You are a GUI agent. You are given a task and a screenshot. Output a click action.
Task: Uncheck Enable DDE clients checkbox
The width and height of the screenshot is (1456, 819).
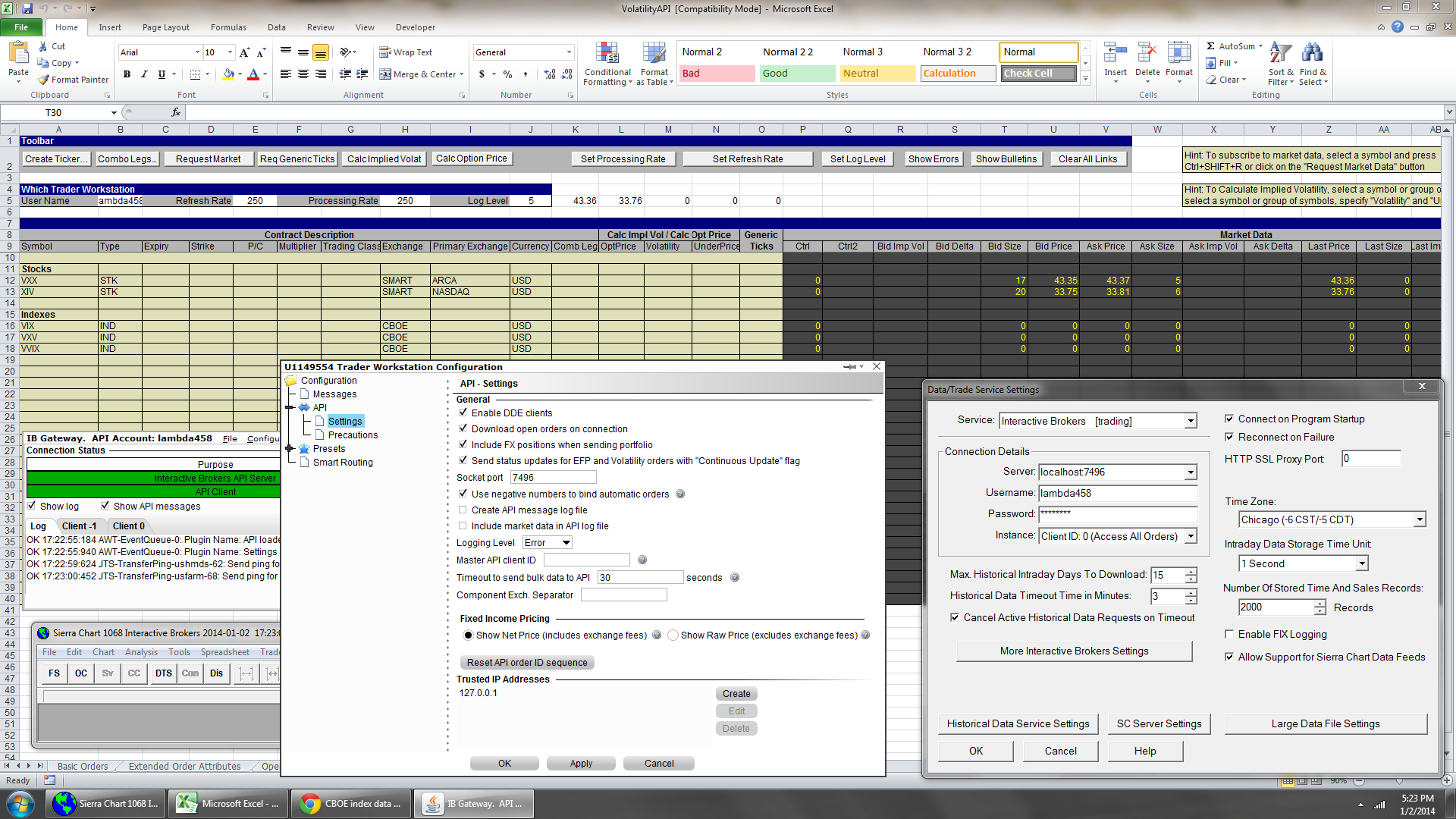[463, 413]
